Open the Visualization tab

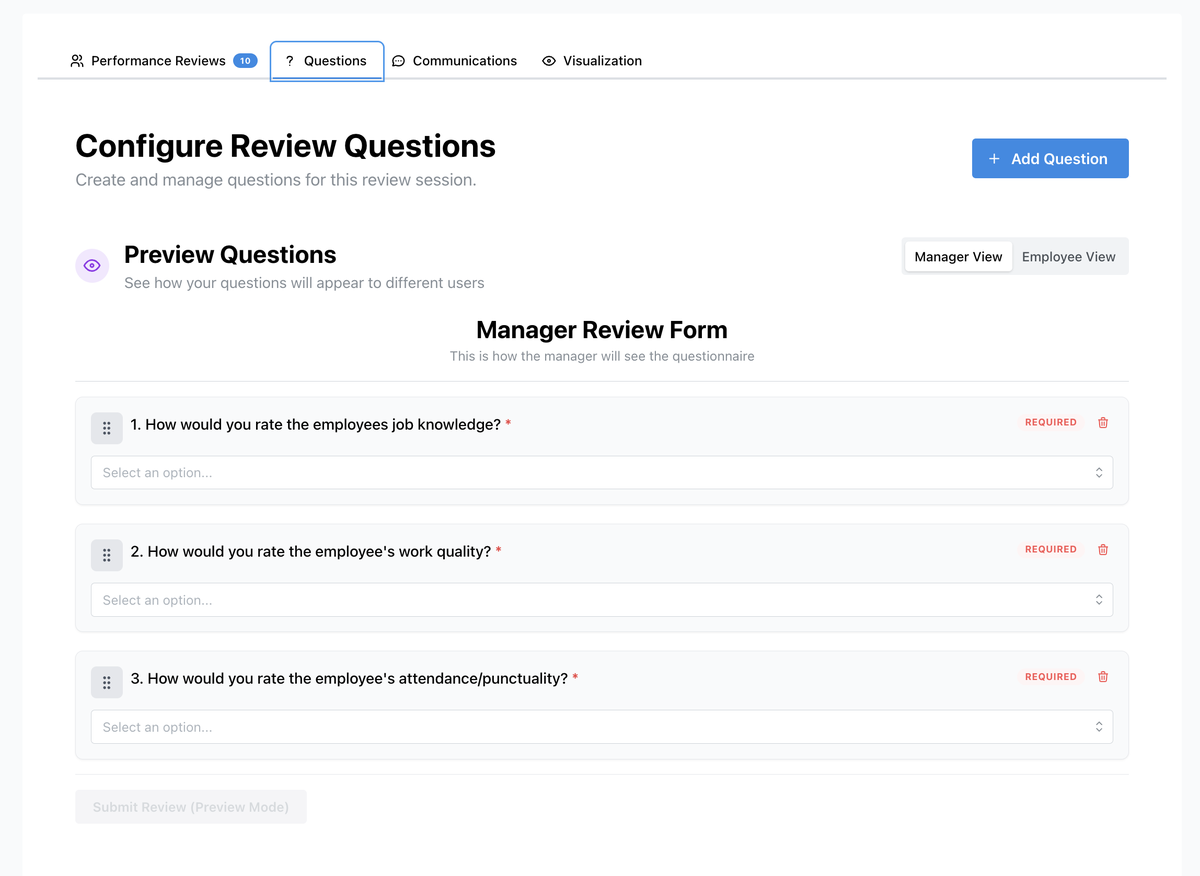(592, 61)
